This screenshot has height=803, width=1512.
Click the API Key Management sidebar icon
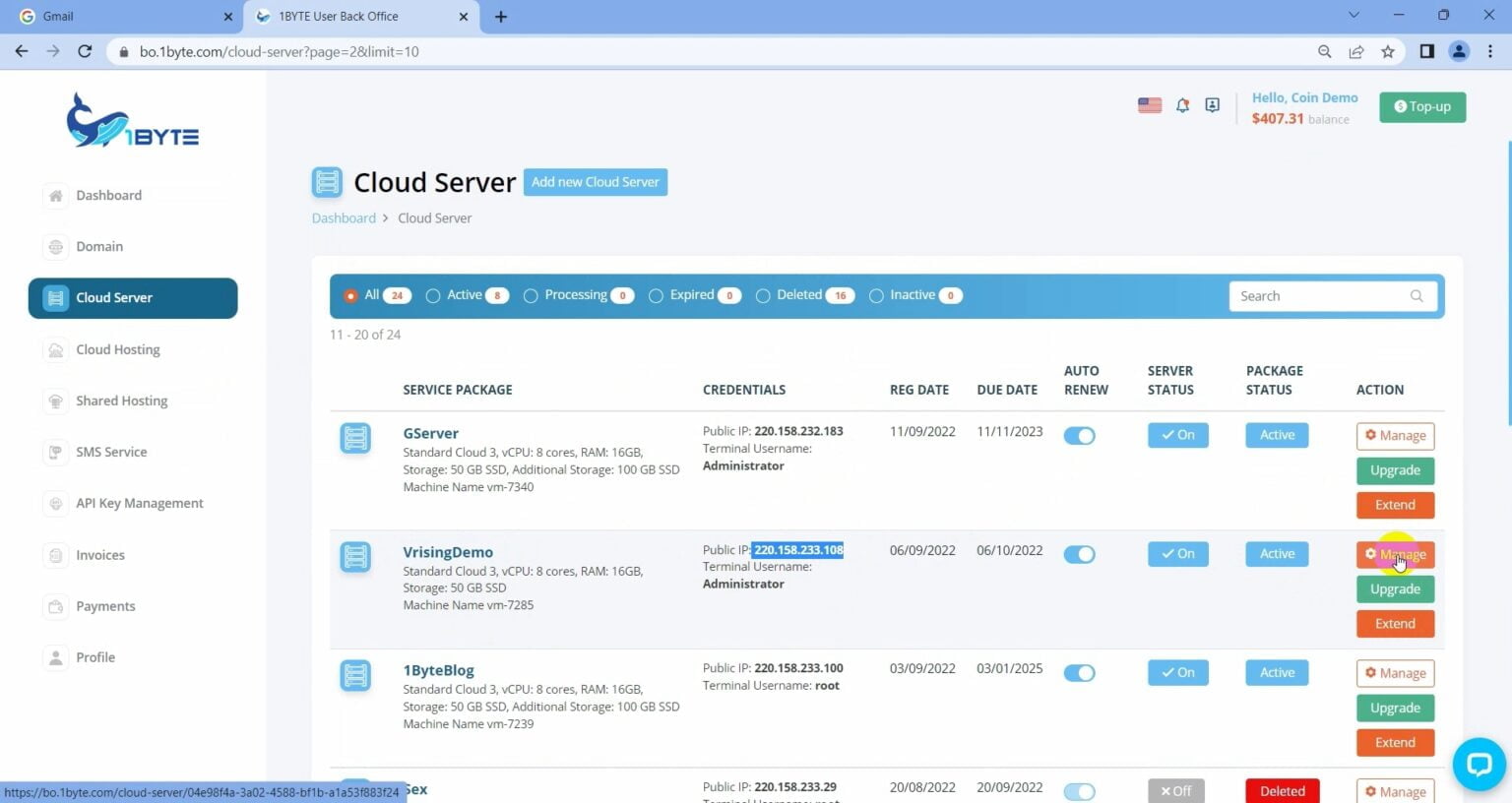(56, 503)
